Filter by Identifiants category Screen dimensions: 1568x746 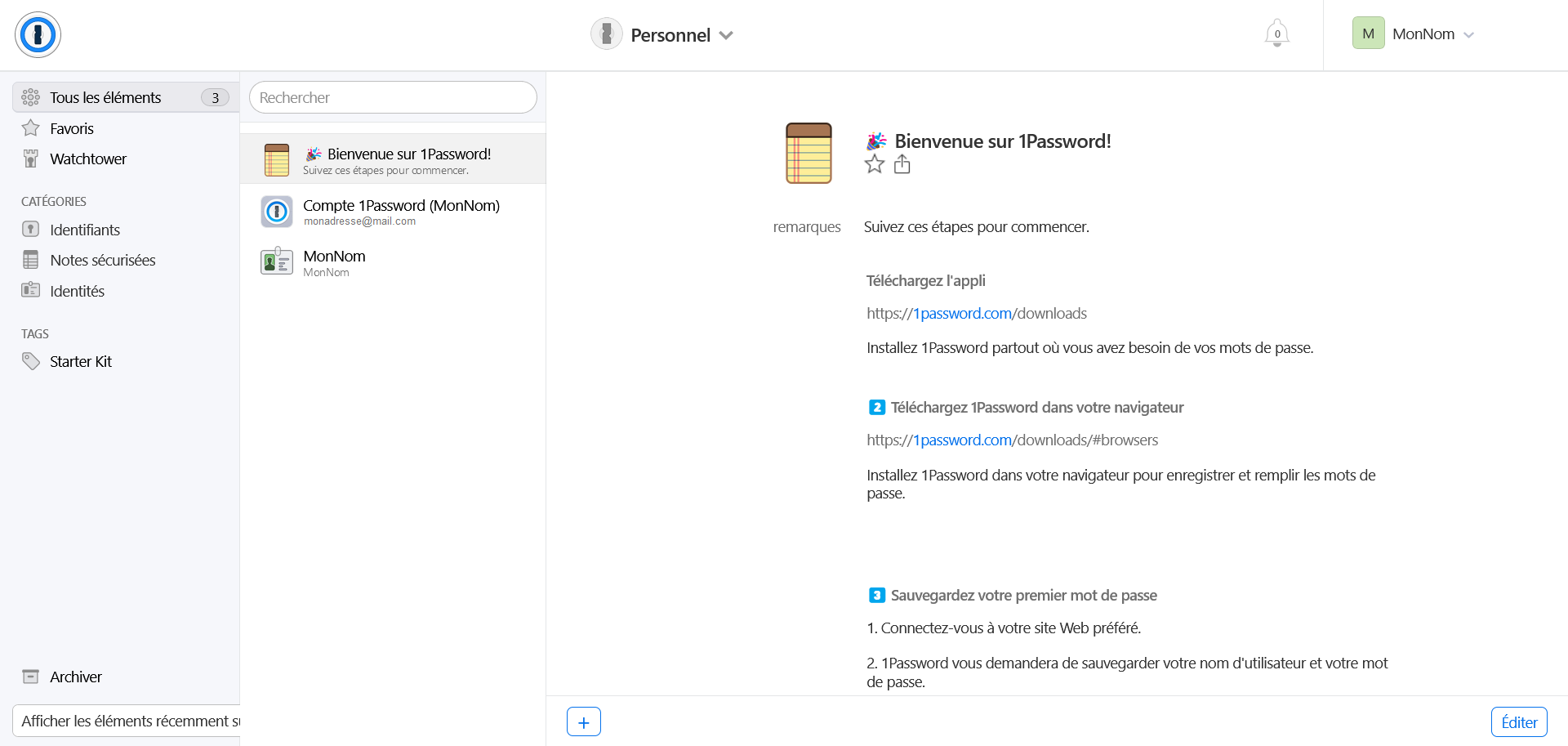tap(84, 230)
